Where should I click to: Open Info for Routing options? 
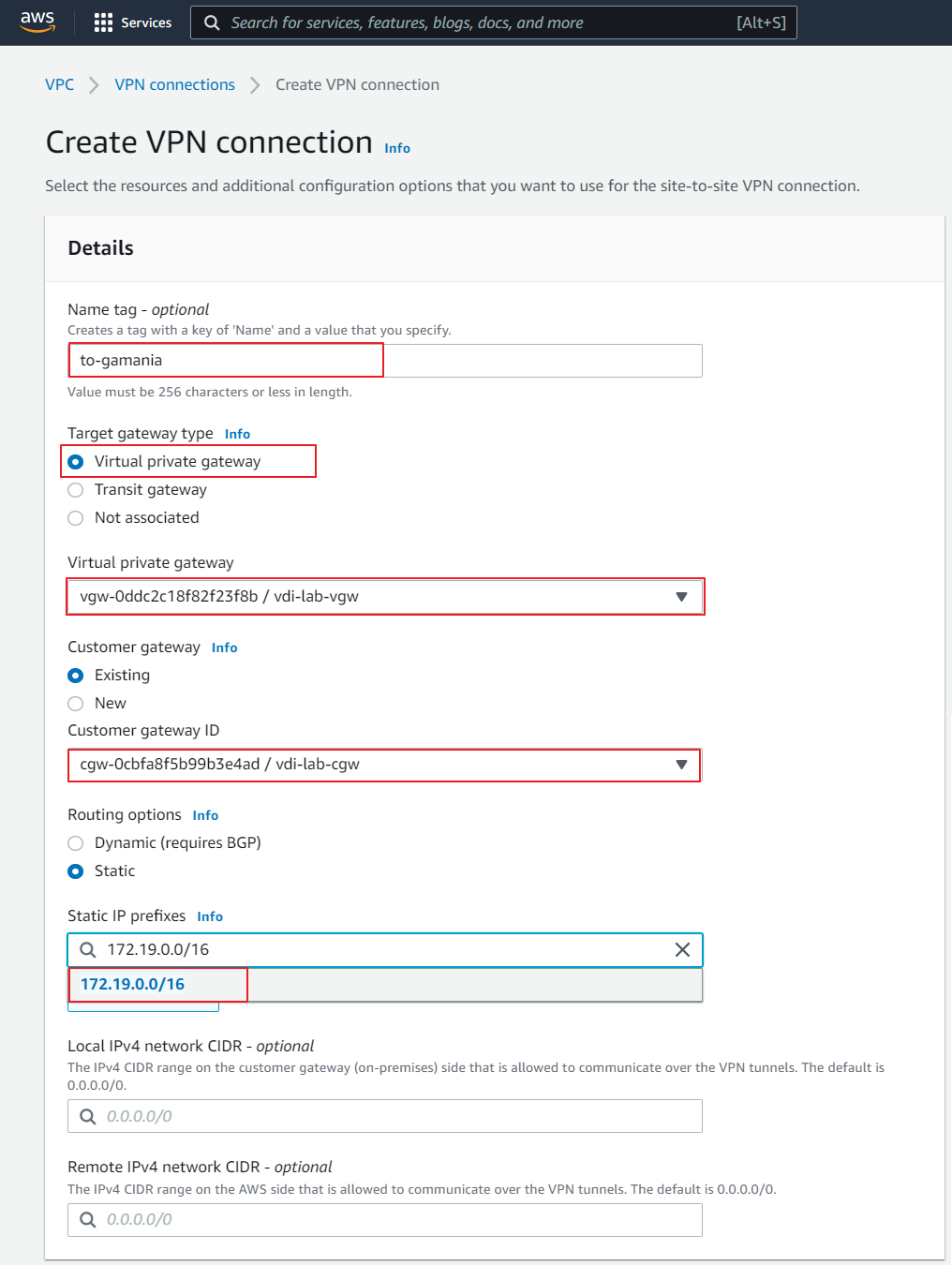[x=205, y=815]
